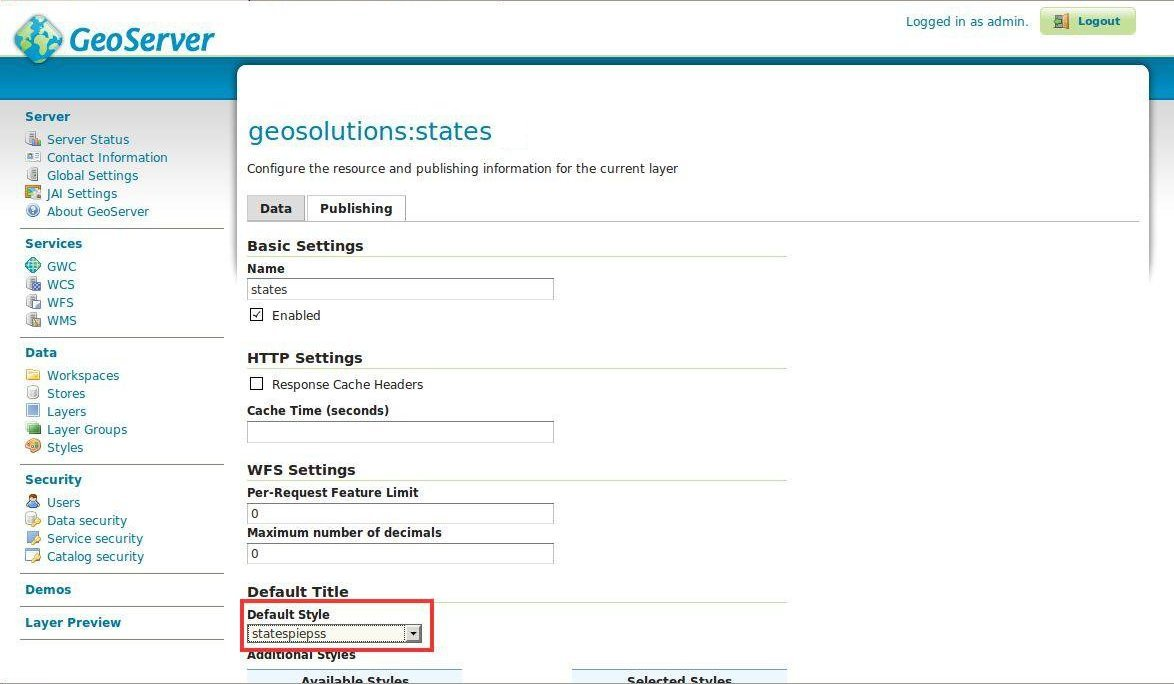Click the Users icon under Security
The height and width of the screenshot is (684, 1174).
[x=33, y=501]
